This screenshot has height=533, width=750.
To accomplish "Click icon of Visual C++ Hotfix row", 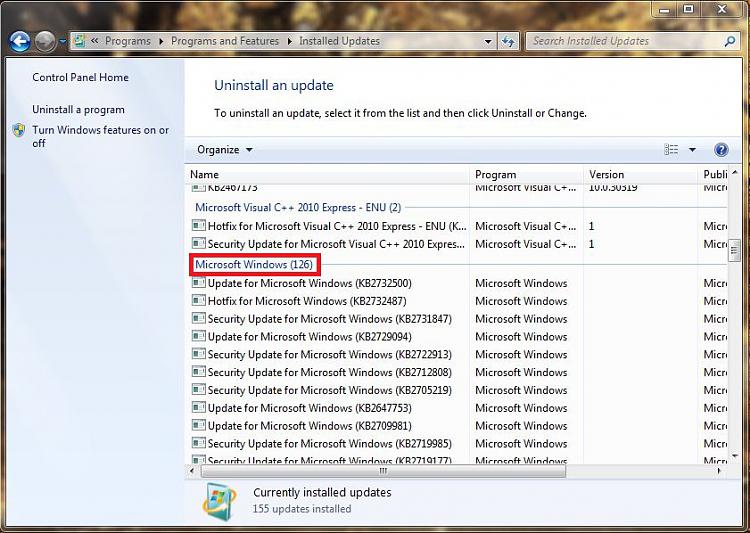I will pos(199,225).
